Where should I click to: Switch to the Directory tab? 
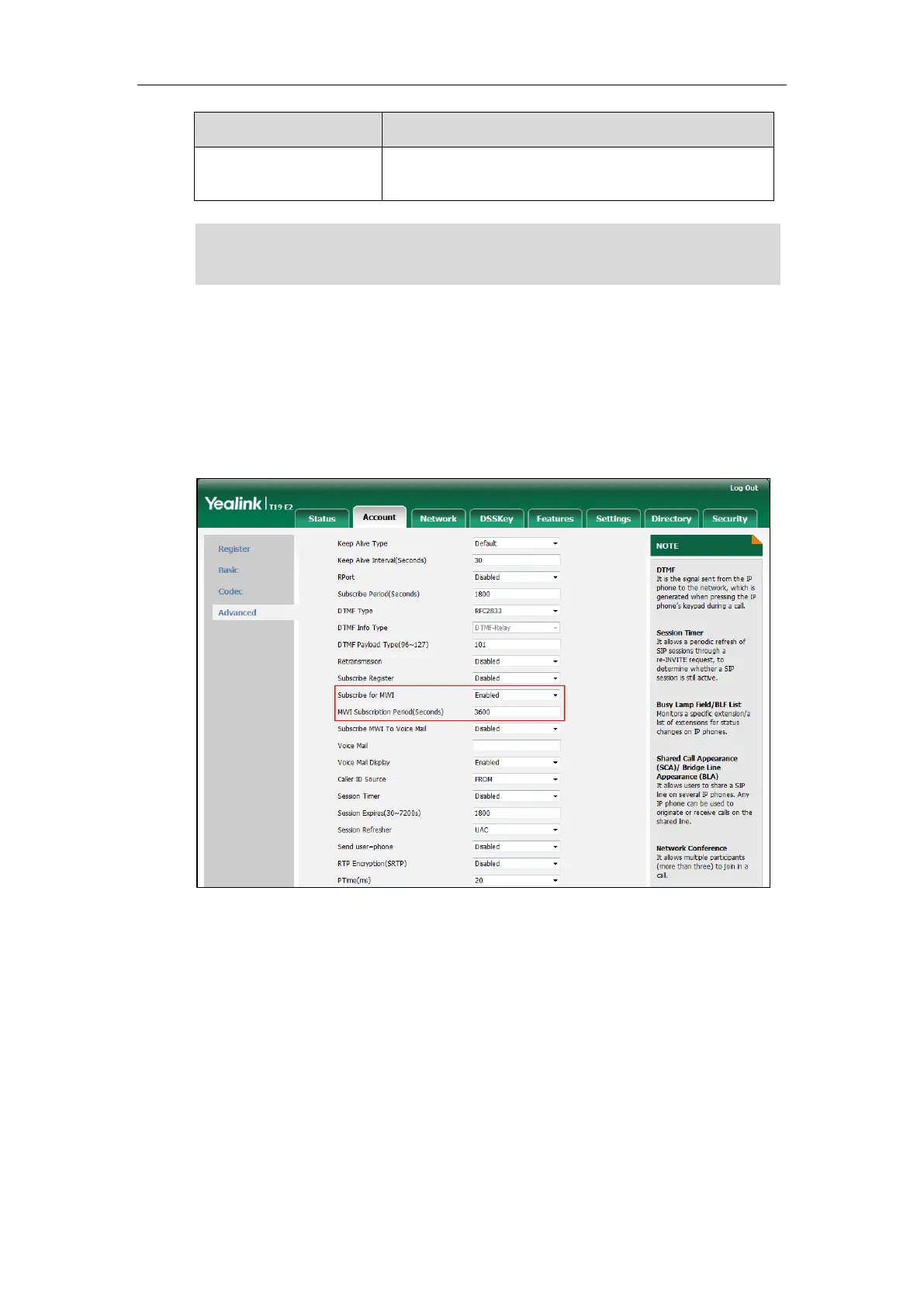tap(671, 518)
